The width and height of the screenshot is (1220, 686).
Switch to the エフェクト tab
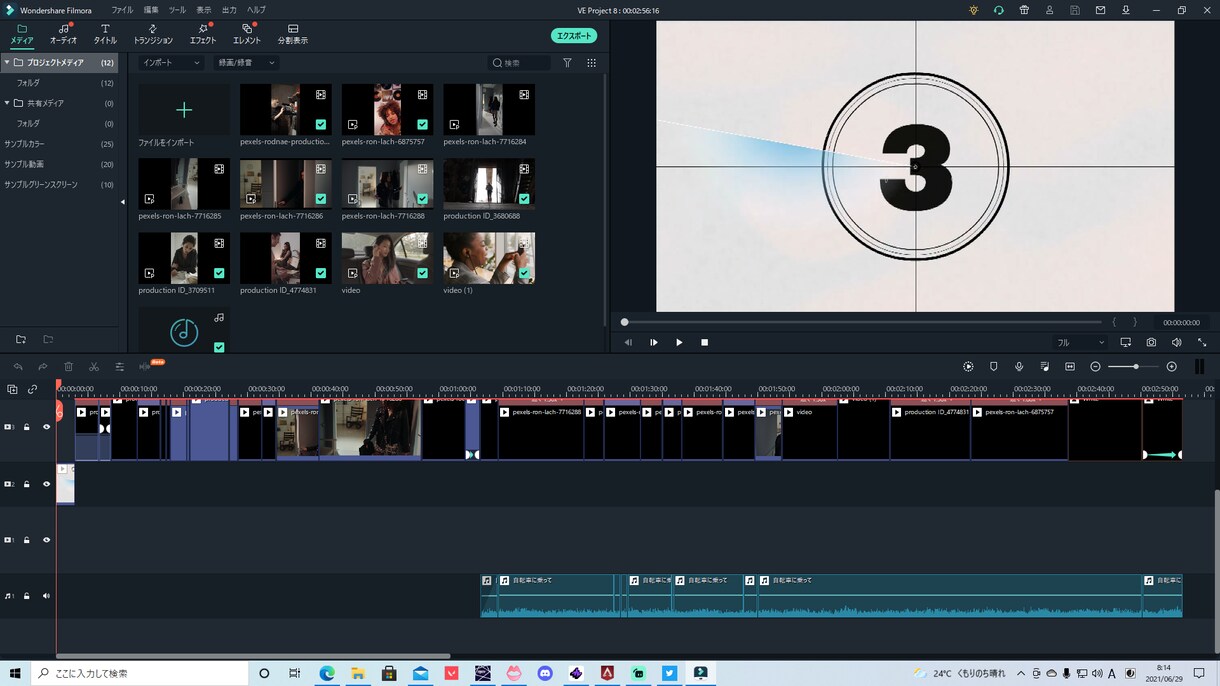pos(203,34)
